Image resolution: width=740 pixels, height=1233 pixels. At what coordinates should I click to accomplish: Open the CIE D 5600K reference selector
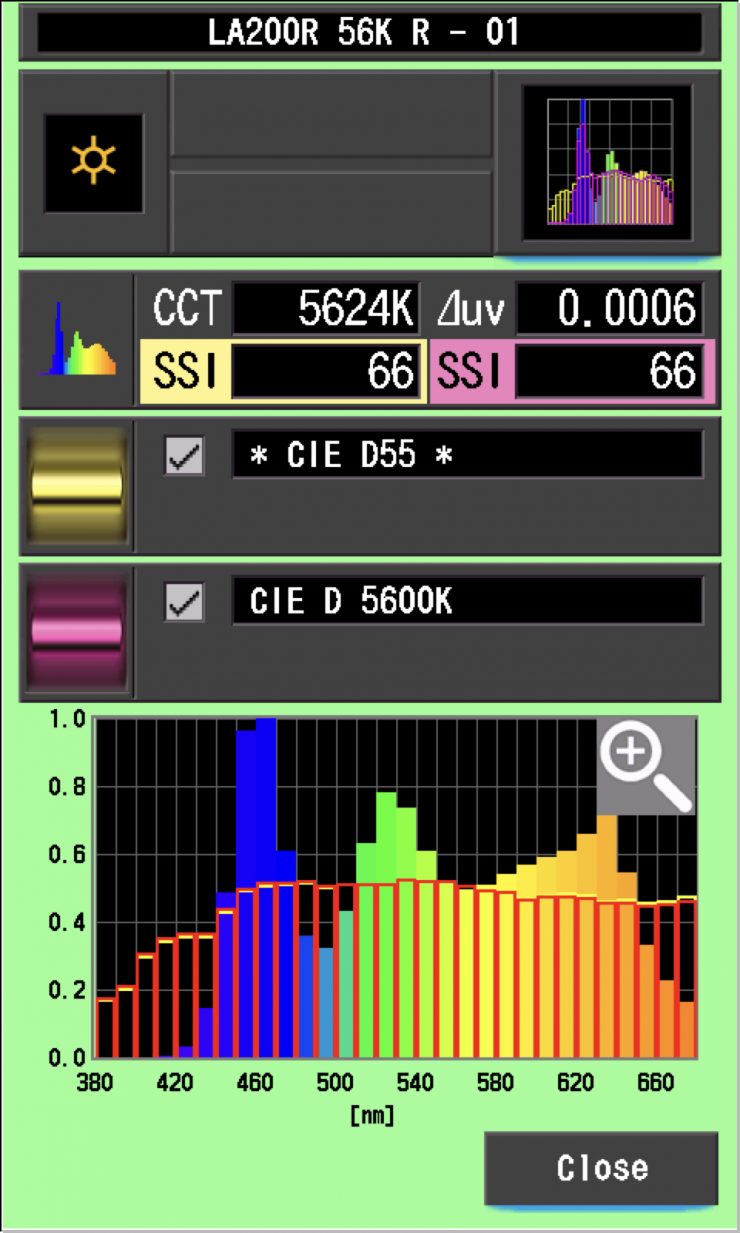tap(467, 602)
